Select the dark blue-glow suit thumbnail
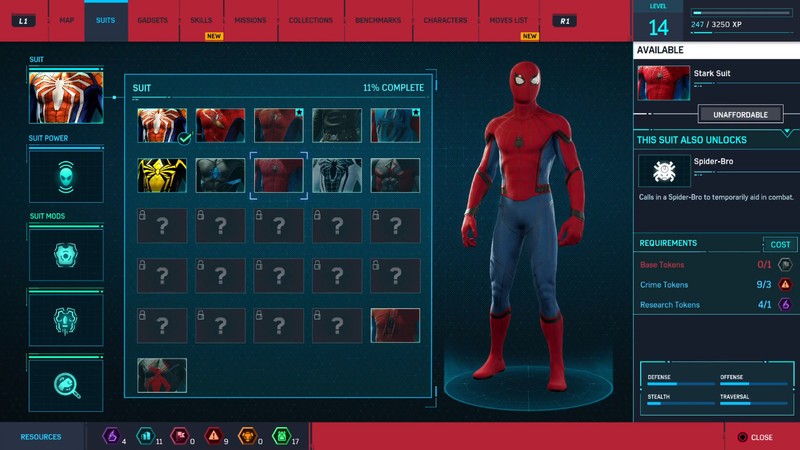This screenshot has width=800, height=450. [220, 176]
